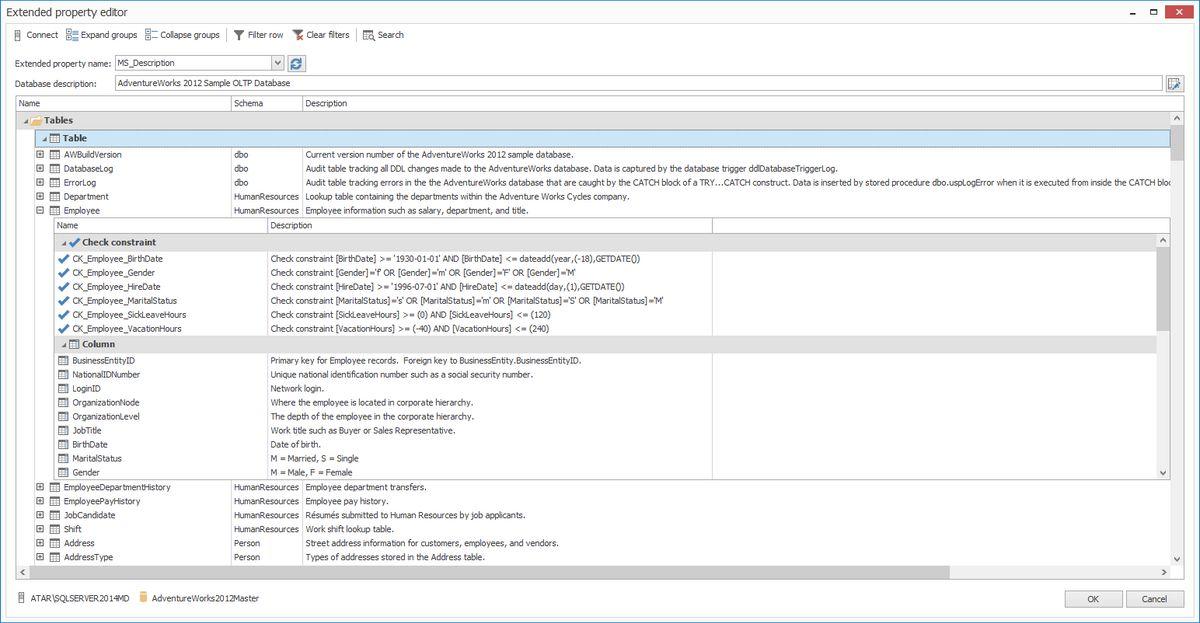Screen dimensions: 1200x623
Task: Expand the Shift table row
Action: point(40,529)
